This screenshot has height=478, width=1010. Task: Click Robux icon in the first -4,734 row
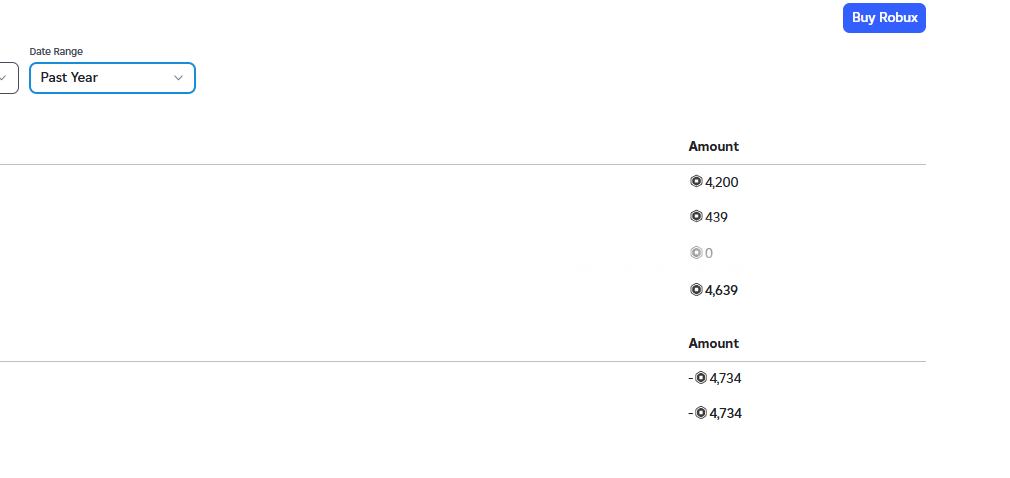coord(701,378)
